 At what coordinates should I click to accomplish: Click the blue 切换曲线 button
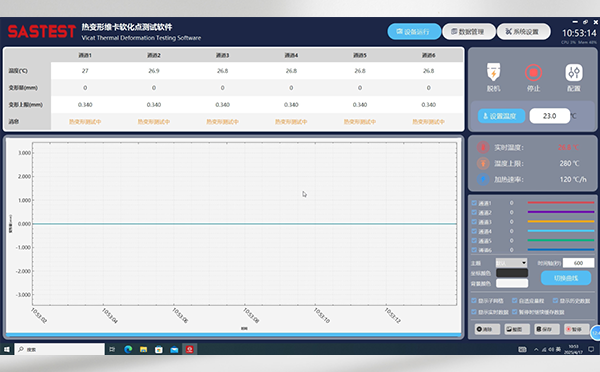point(566,278)
